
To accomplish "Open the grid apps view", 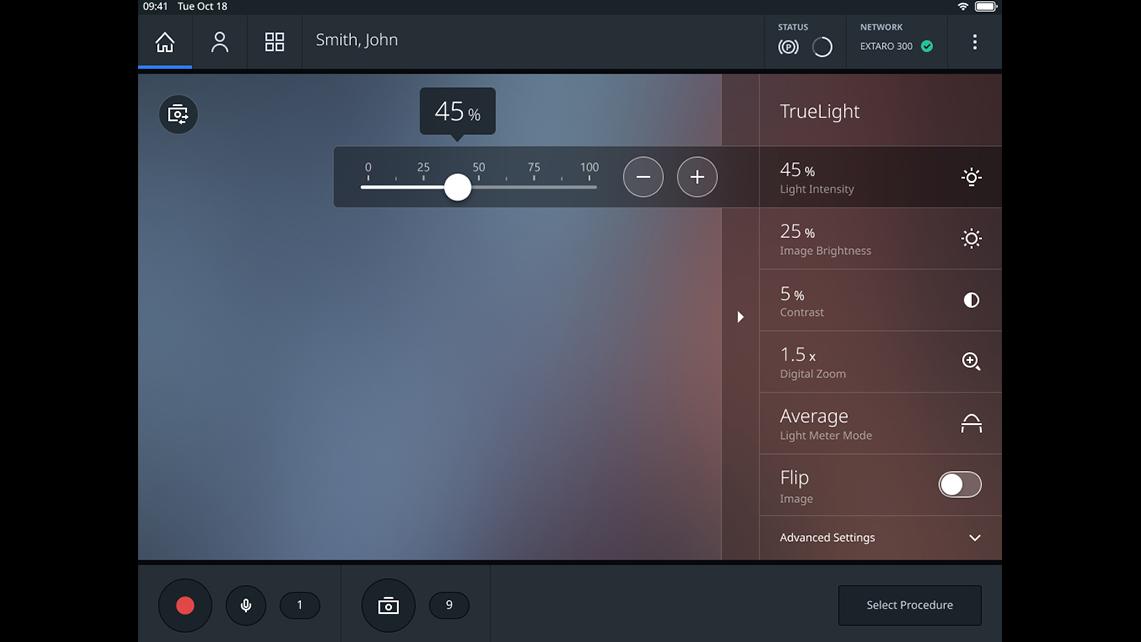I will pos(274,42).
